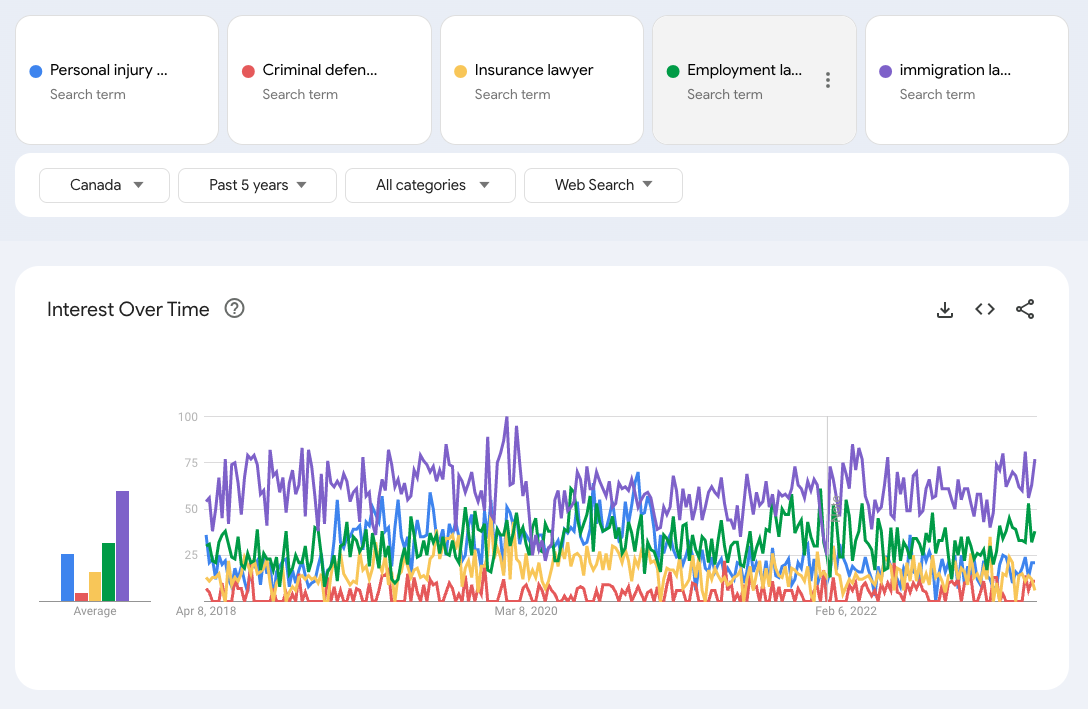Click the Mar 8, 2020 axis label
Screen dimensions: 1088x709
pyautogui.click(x=526, y=611)
